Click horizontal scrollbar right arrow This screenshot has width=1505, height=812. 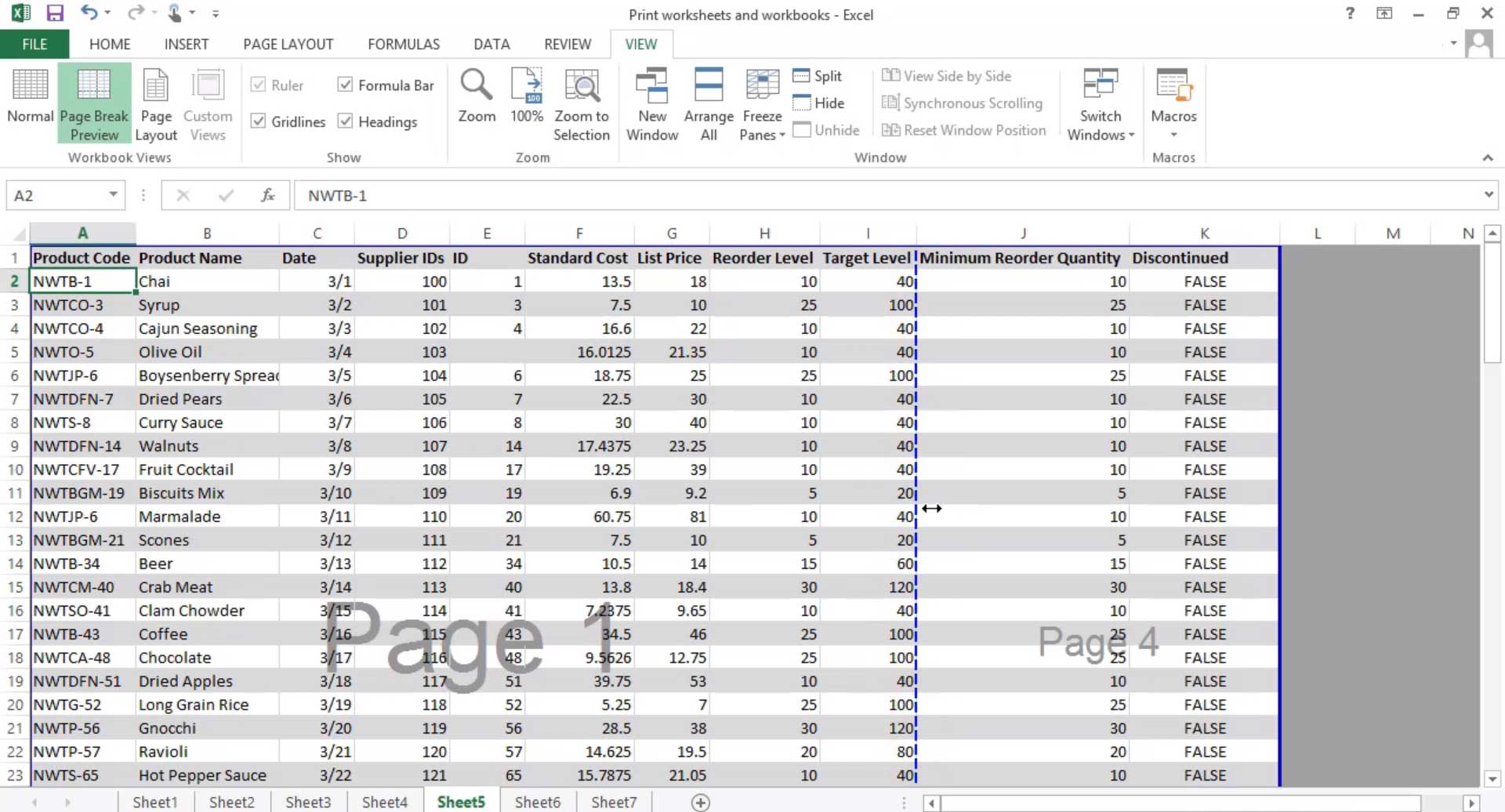[1471, 803]
